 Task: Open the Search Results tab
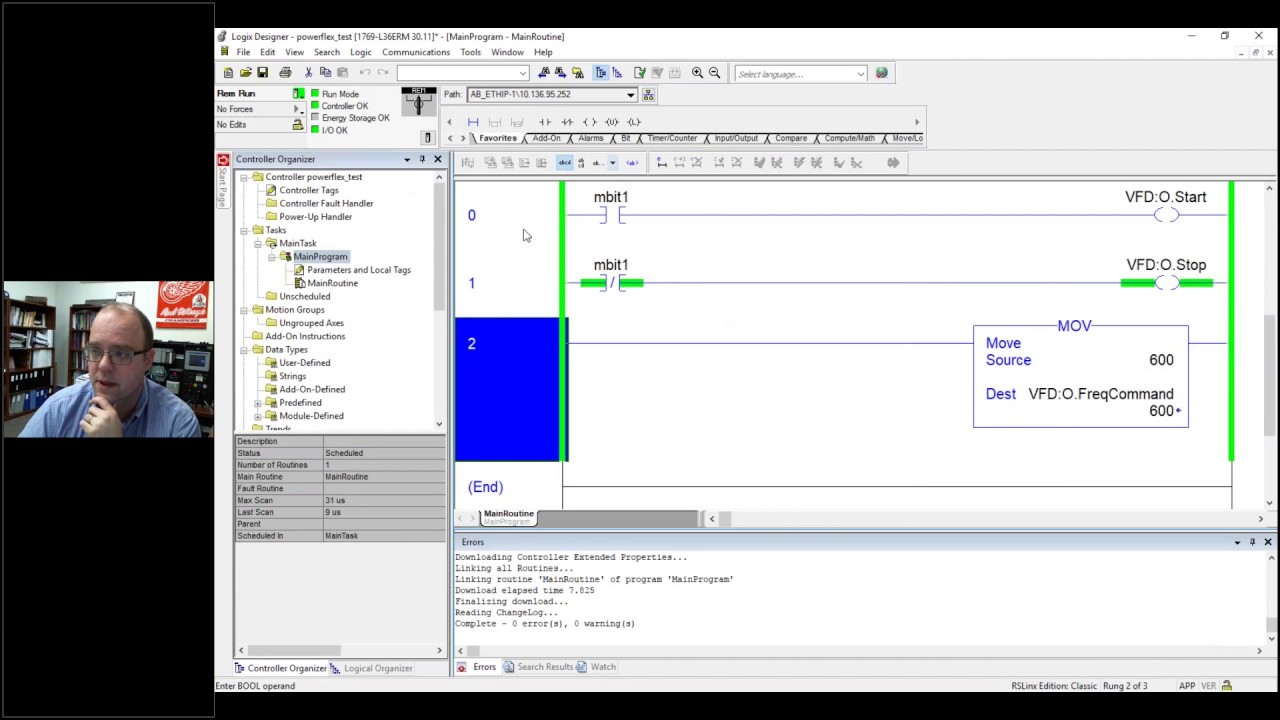point(539,667)
